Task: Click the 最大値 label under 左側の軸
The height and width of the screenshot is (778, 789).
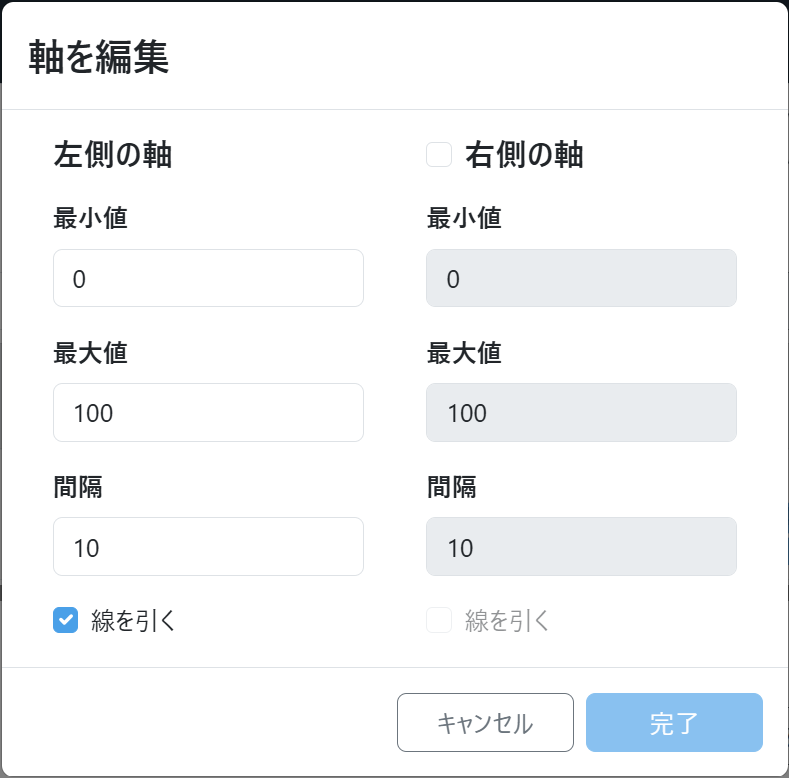Action: coord(90,352)
